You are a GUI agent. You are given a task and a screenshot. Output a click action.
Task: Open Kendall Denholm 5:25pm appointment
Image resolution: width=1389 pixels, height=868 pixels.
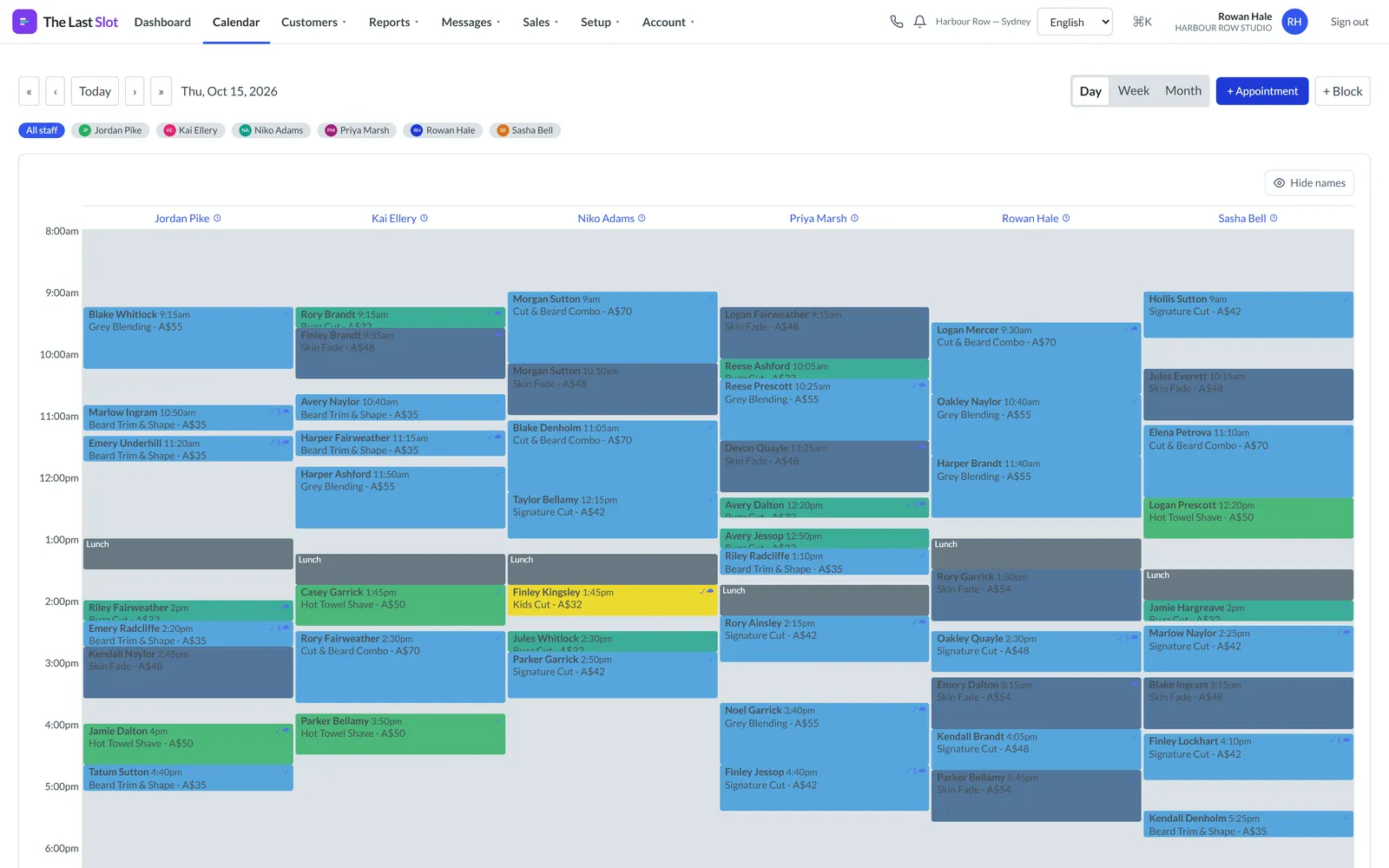click(x=1248, y=825)
